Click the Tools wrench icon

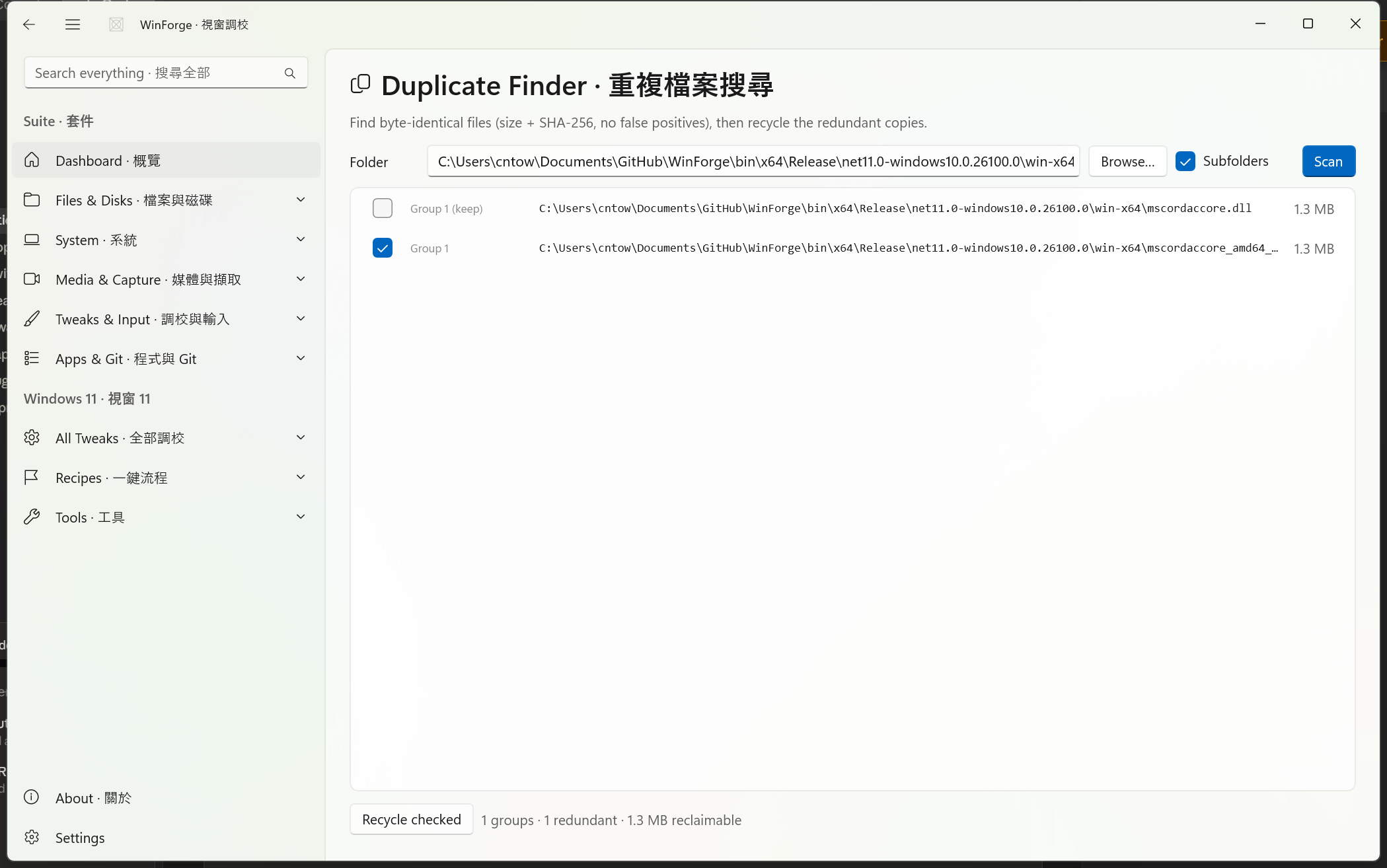tap(32, 517)
